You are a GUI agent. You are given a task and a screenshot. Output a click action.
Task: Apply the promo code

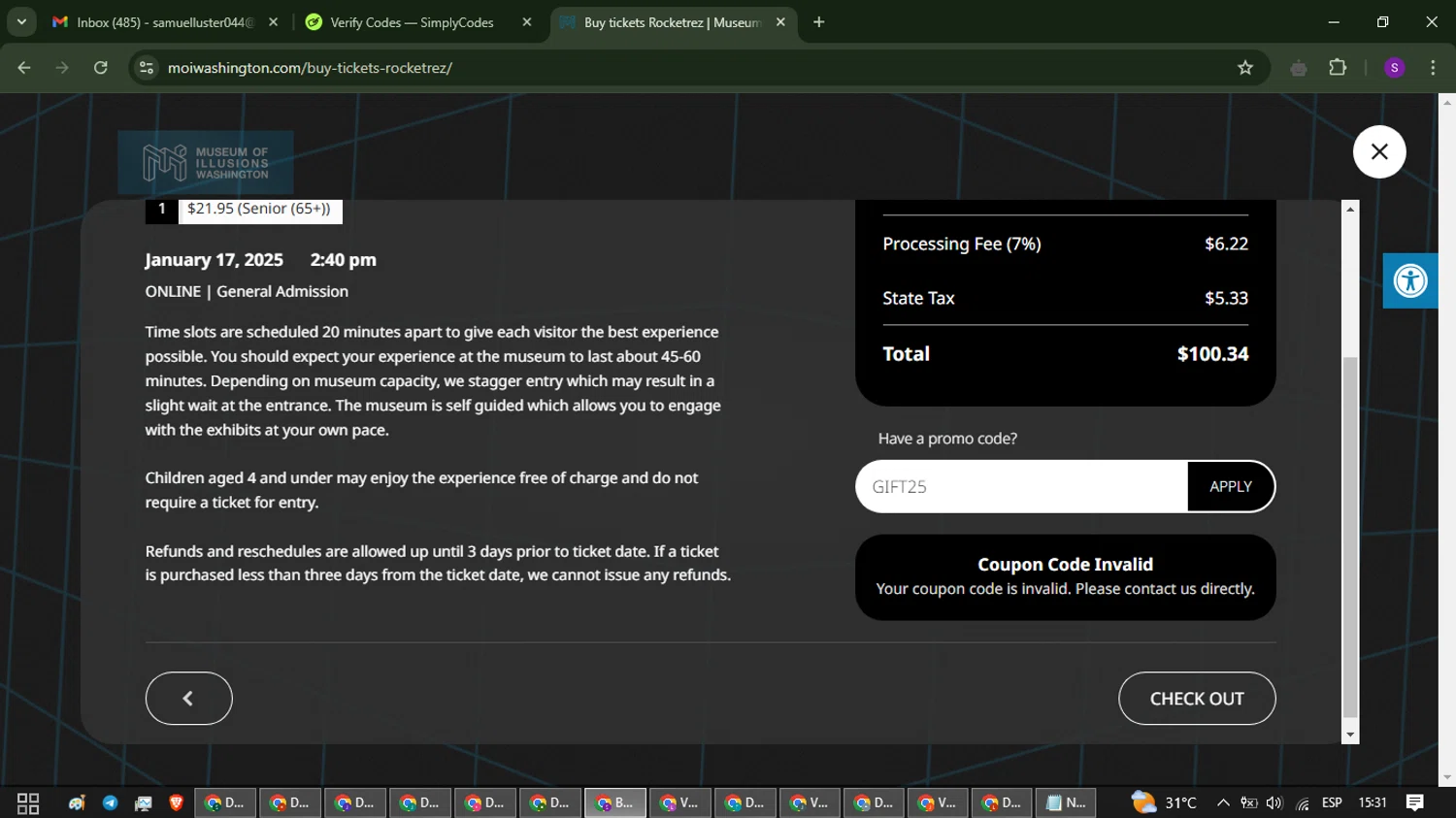1230,486
